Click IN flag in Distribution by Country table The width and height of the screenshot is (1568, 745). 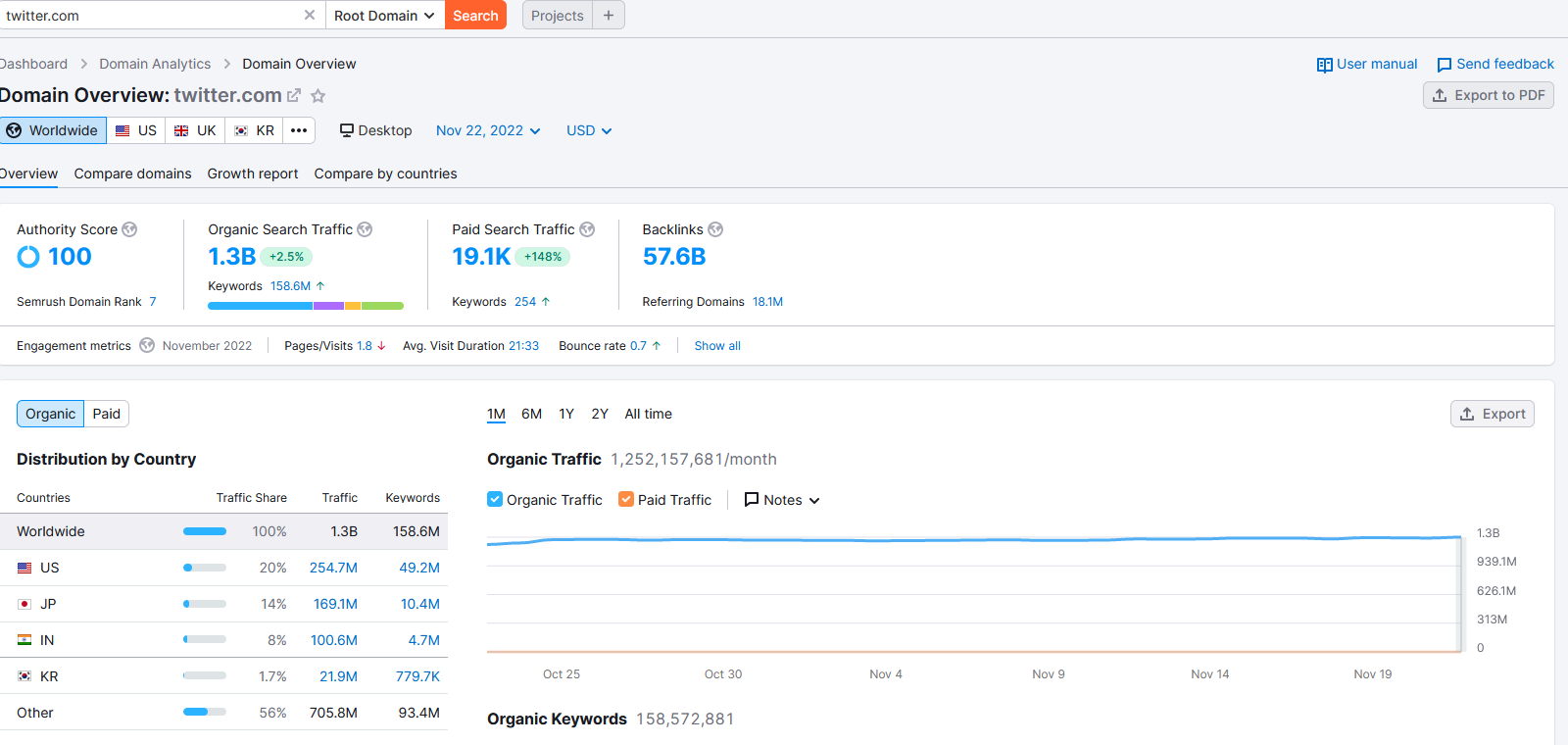coord(24,640)
